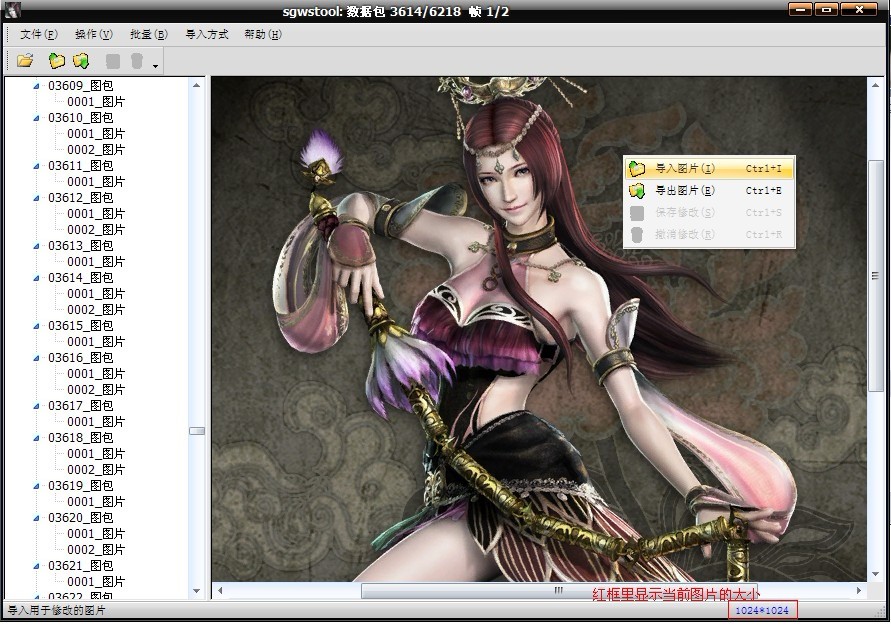Open the toolbar overflow dropdown arrow
The height and width of the screenshot is (632, 891).
(x=155, y=66)
